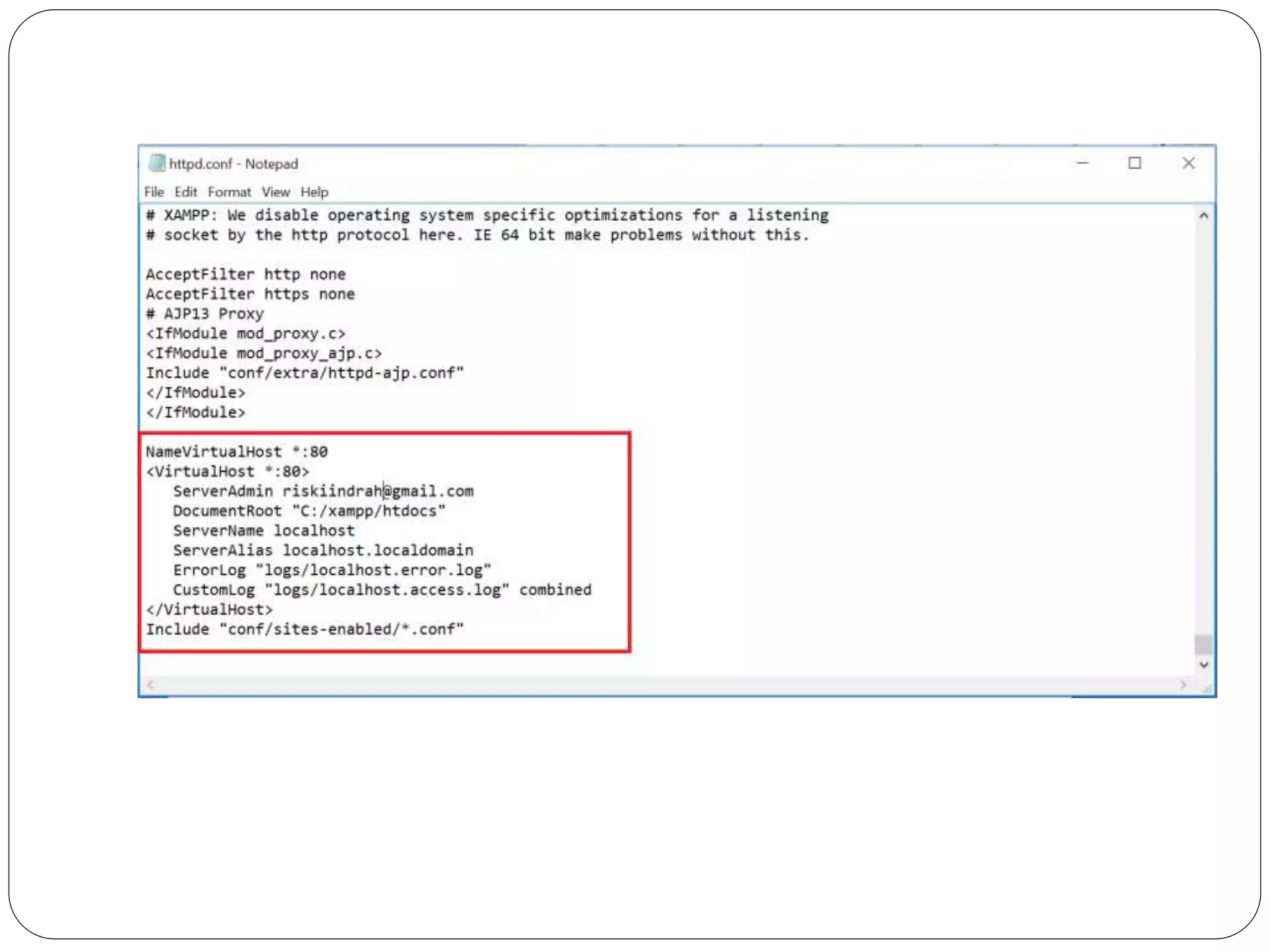Open the Help menu
Screen dimensions: 1270x952
(x=314, y=192)
